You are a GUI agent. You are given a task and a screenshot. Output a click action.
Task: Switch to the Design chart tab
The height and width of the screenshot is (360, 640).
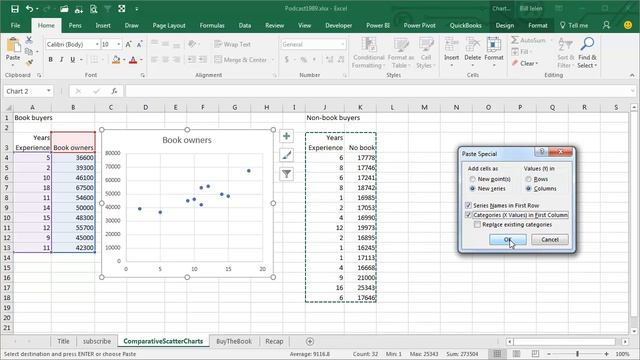(504, 25)
